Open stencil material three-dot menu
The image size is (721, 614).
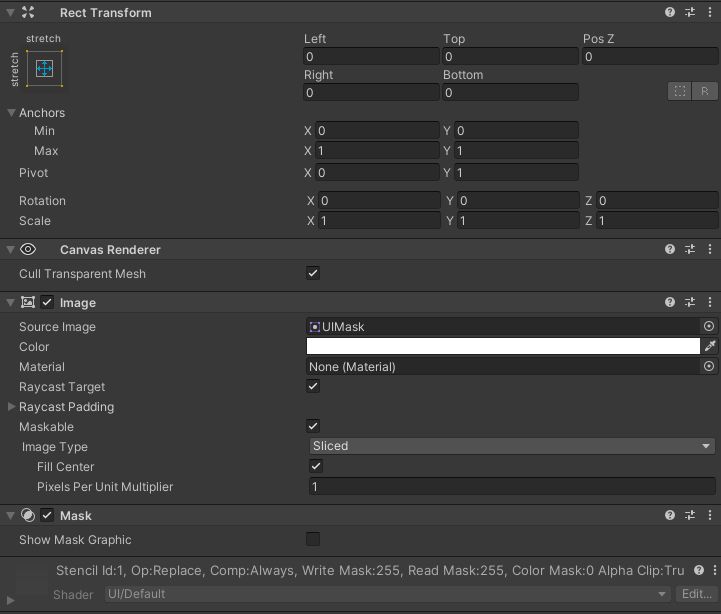(x=715, y=570)
